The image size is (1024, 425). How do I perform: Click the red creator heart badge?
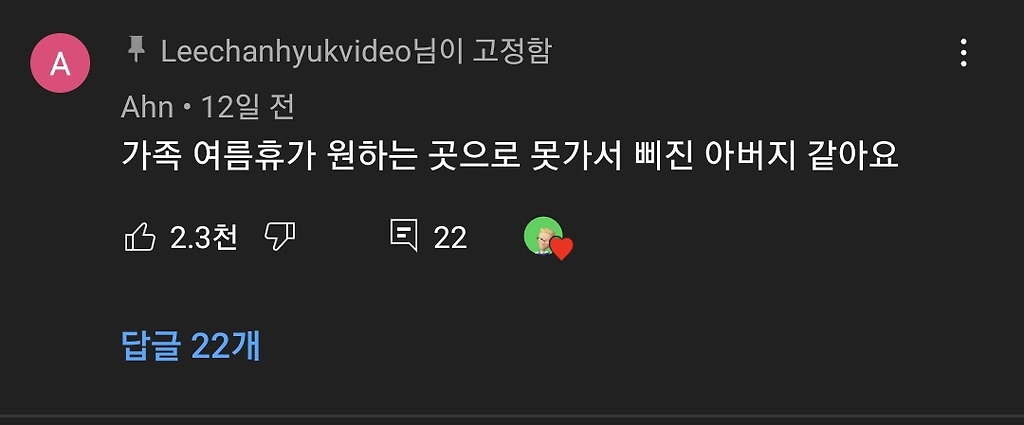tap(561, 248)
